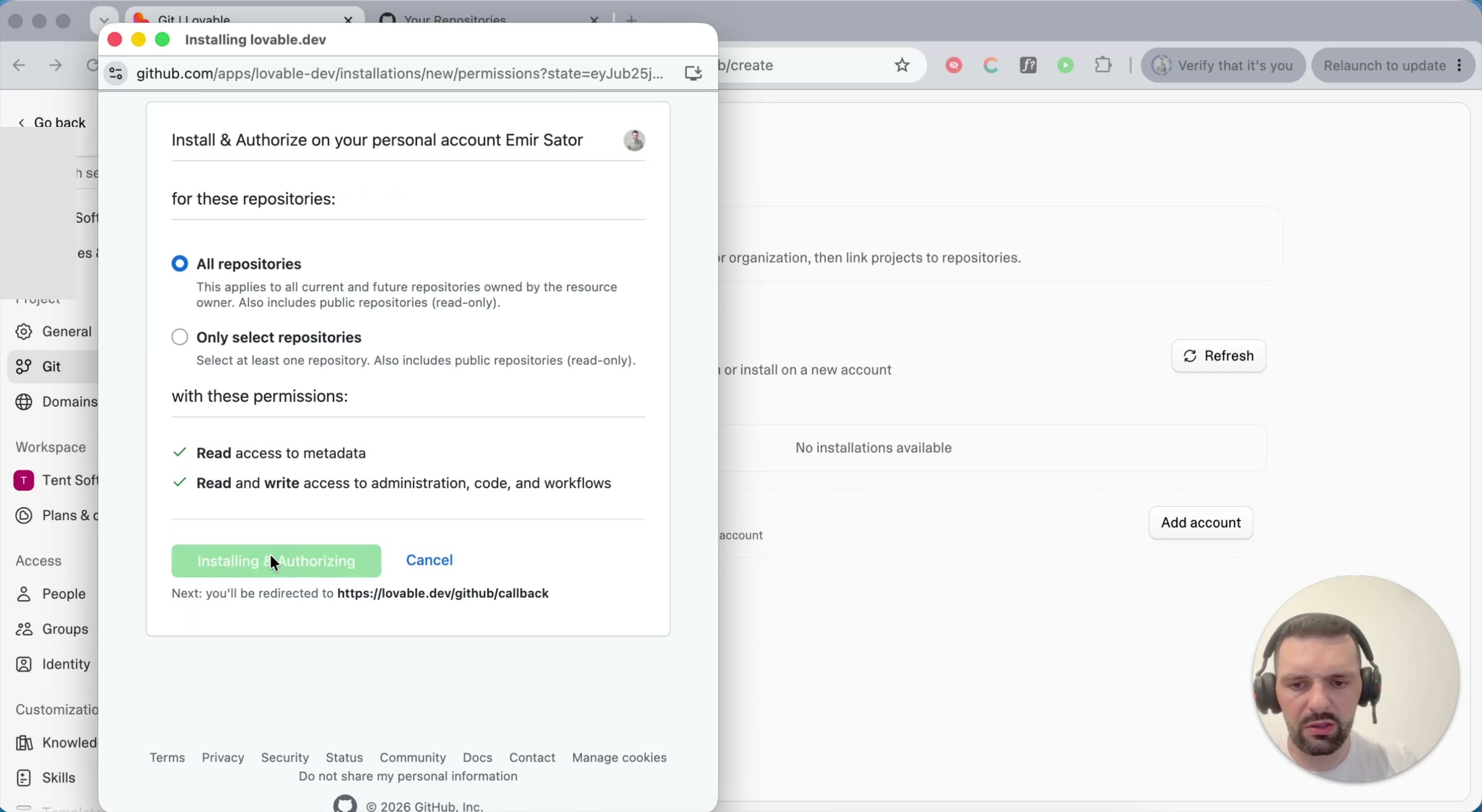Click Relaunch to update button in Chrome
Image resolution: width=1482 pixels, height=812 pixels.
tap(1393, 65)
